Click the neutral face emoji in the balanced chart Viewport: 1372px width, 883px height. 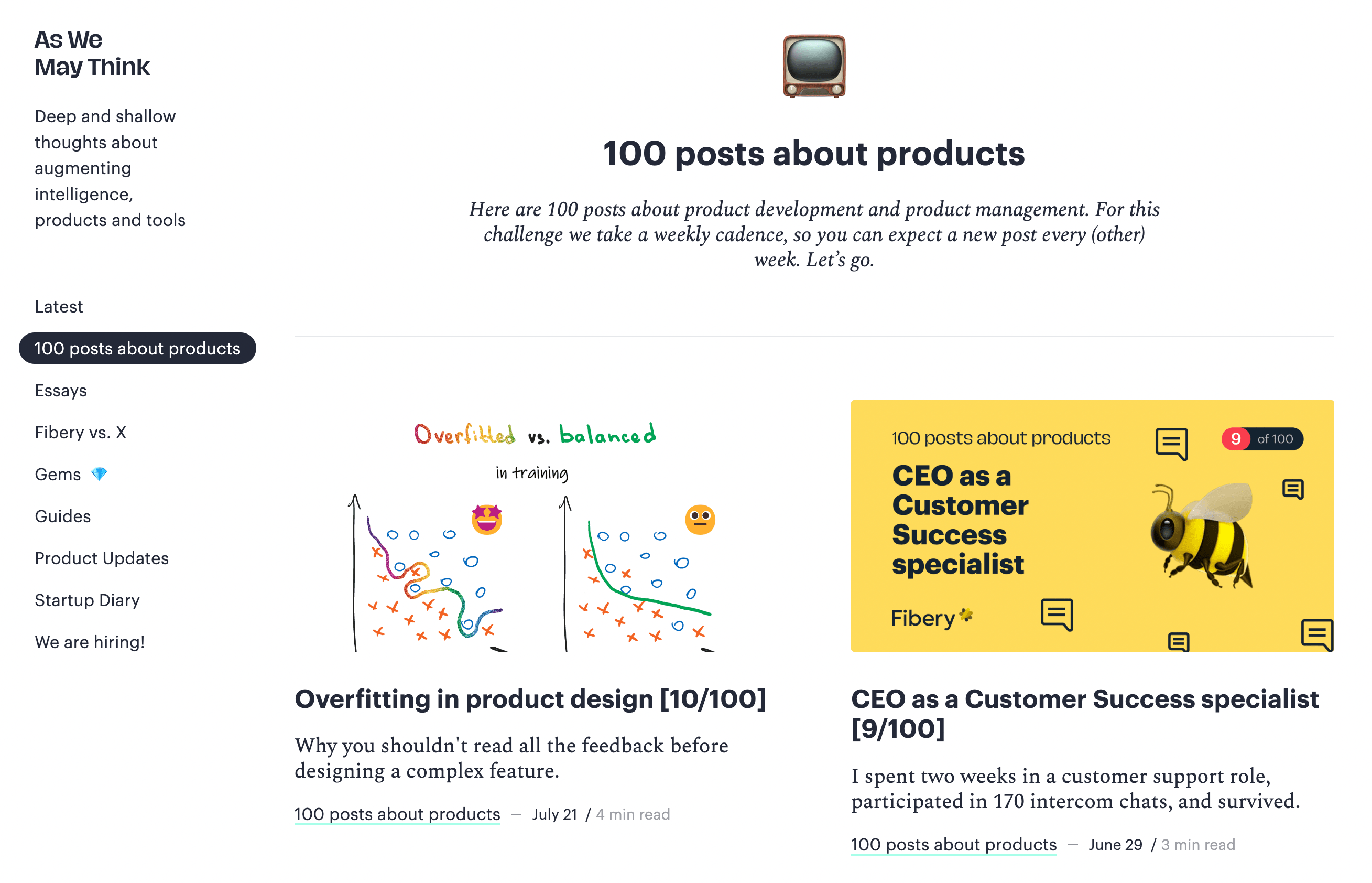click(x=700, y=520)
